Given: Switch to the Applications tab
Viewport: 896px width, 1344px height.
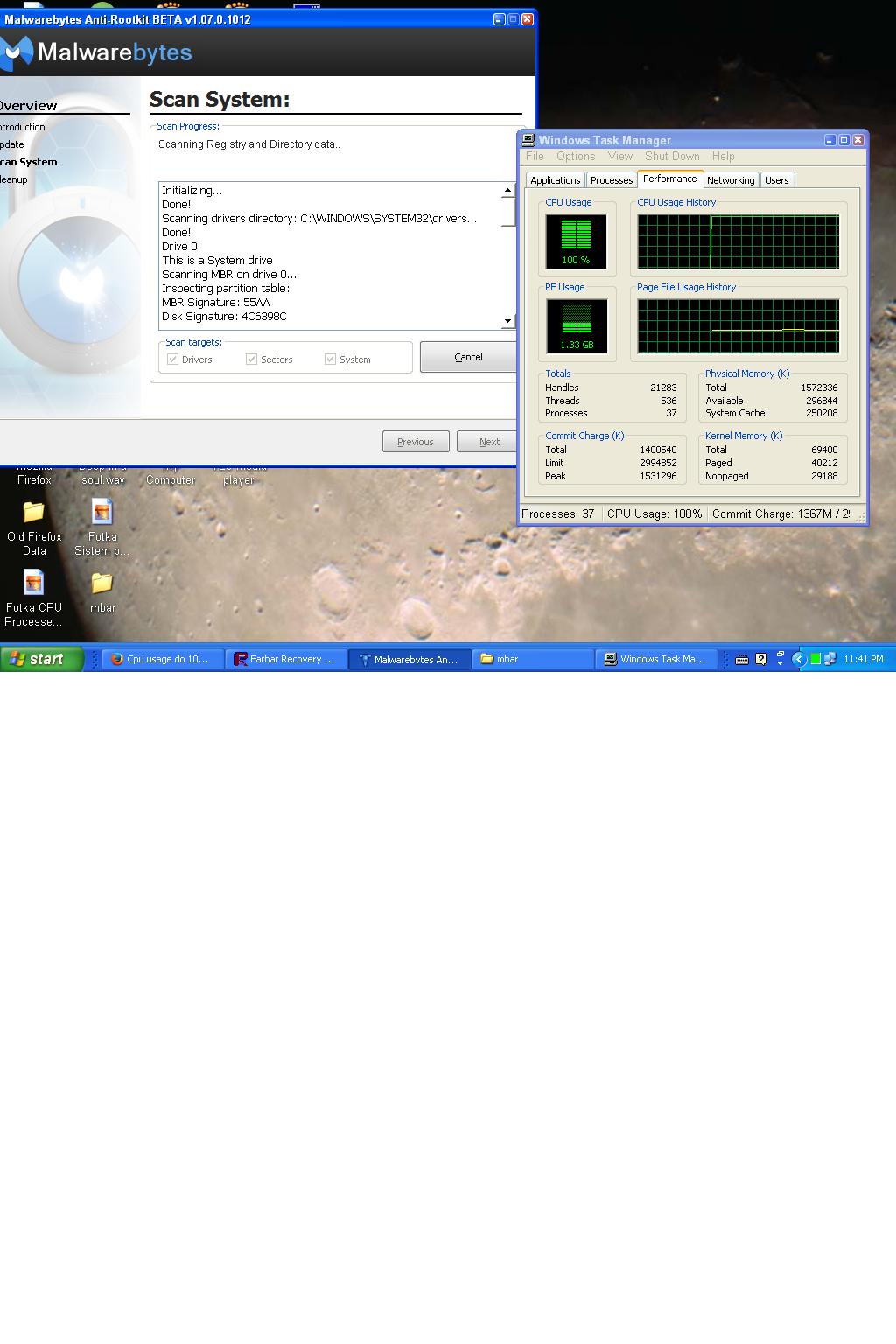Looking at the screenshot, I should [556, 180].
